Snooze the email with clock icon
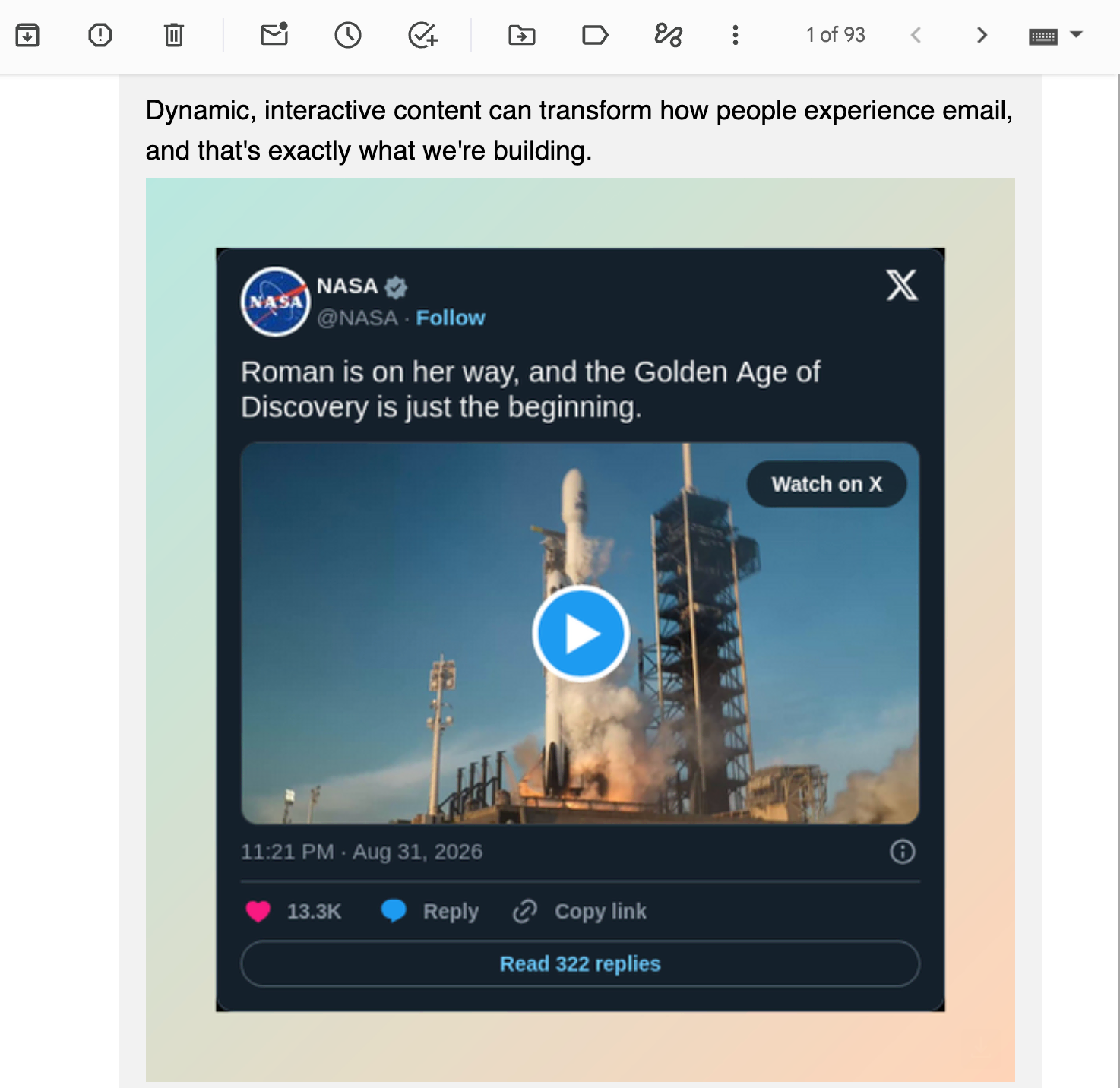1120x1088 pixels. pos(348,35)
